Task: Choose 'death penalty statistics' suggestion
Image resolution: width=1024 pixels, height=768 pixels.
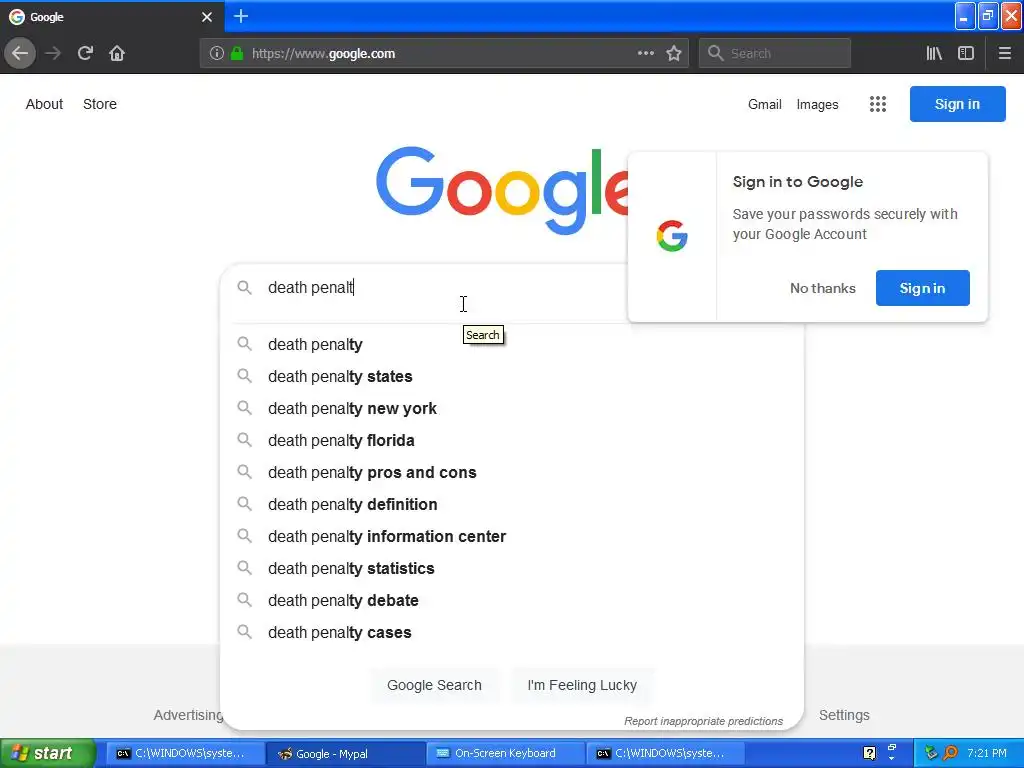Action: 512,568
